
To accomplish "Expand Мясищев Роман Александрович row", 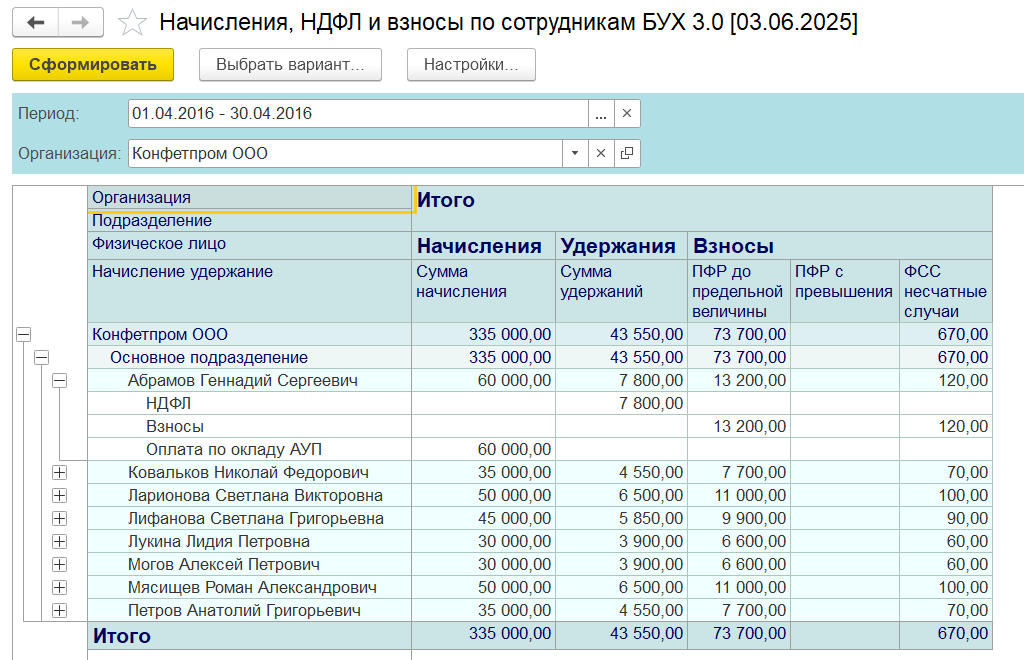I will pos(59,587).
